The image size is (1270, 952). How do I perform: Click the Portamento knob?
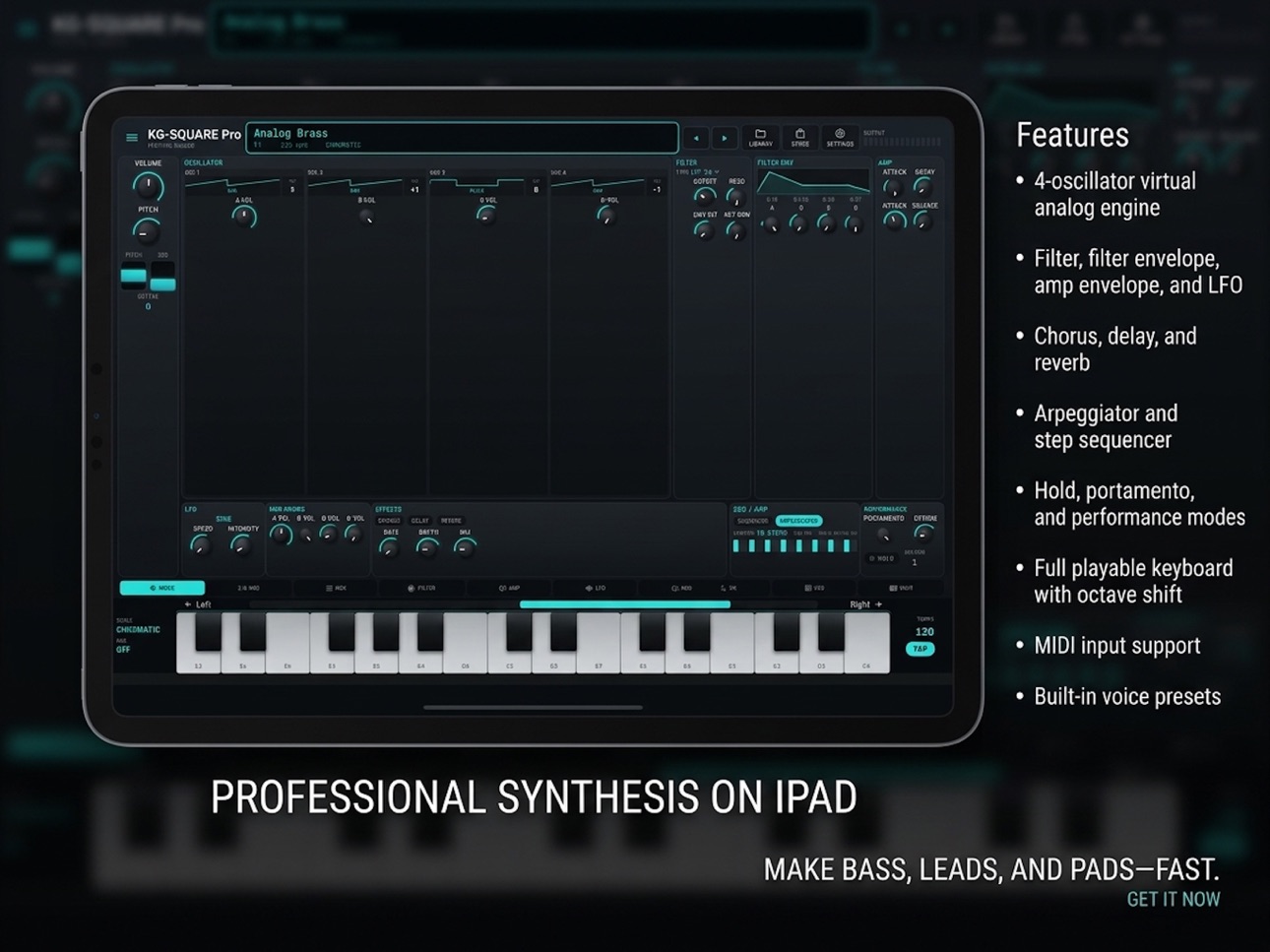click(883, 534)
